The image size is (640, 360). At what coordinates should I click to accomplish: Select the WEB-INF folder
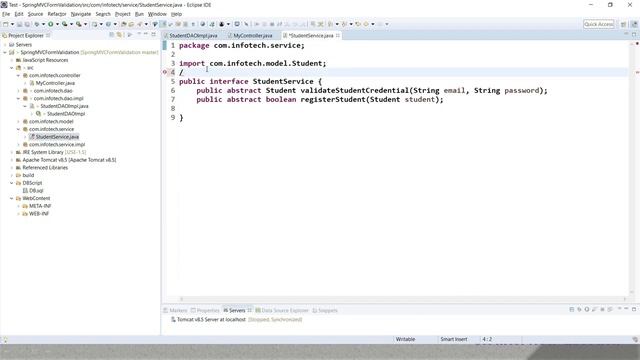(x=39, y=214)
